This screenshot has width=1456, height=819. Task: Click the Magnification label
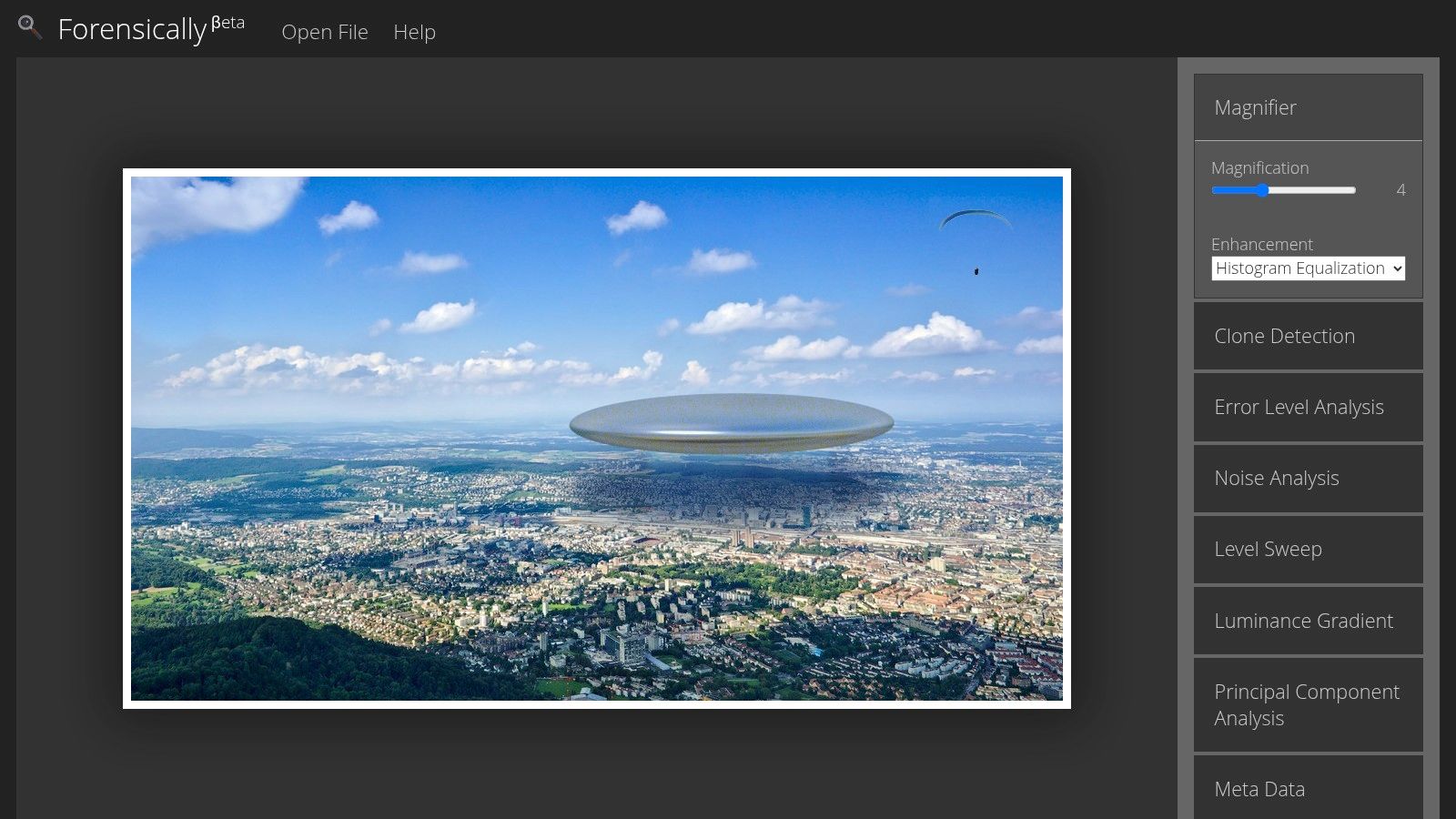pos(1259,168)
